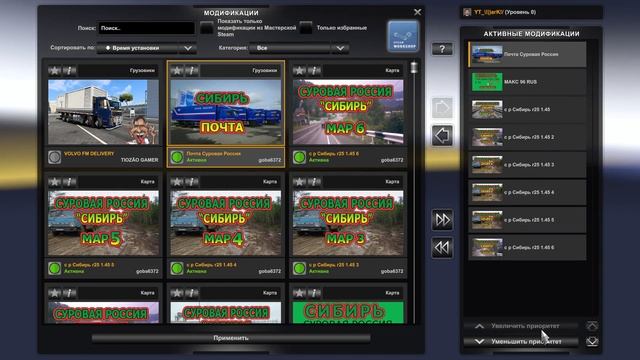Click VOLVO FM DELIVERY mod title
The image size is (640, 360).
pos(89,153)
